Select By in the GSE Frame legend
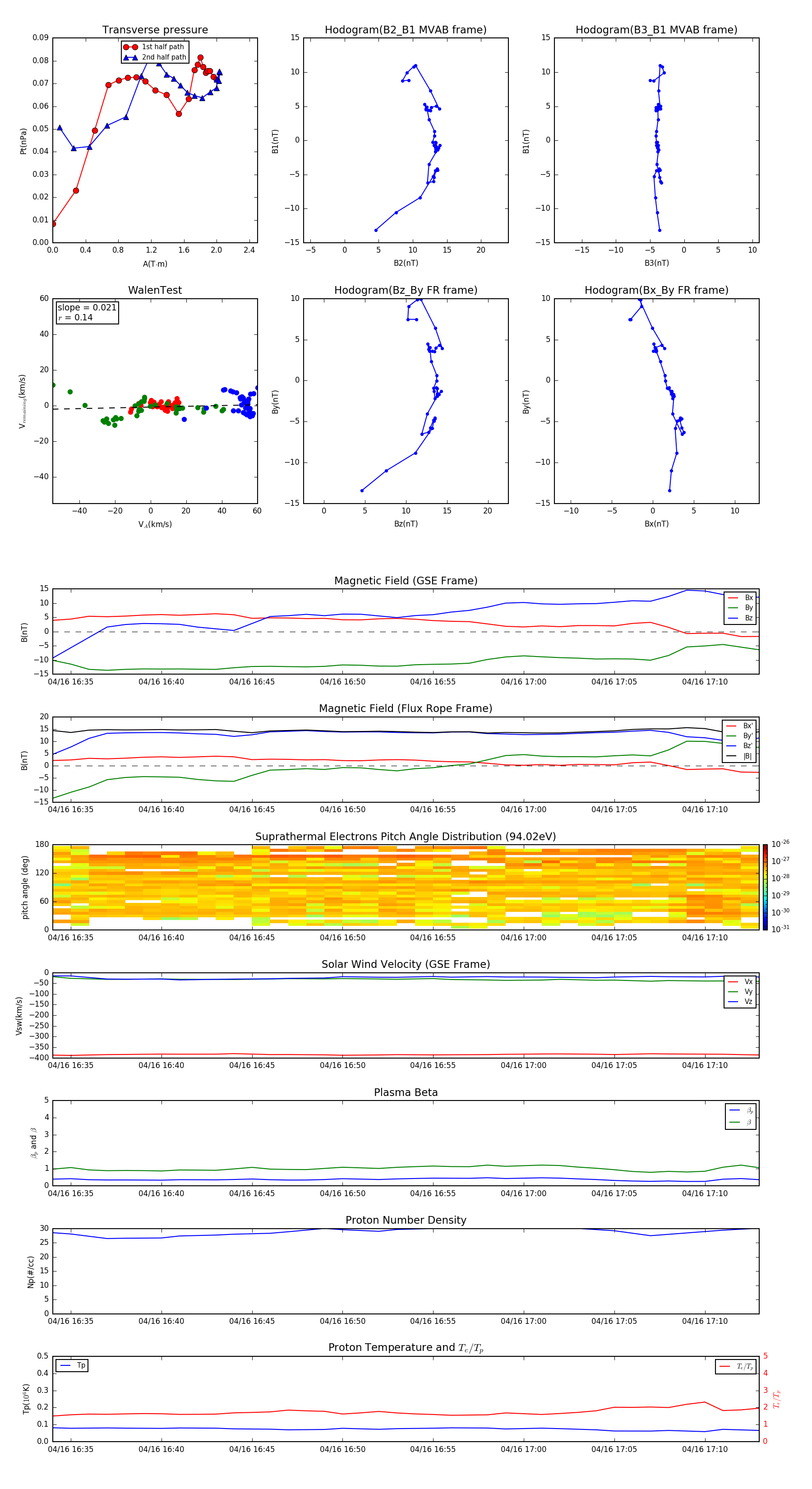 740,607
